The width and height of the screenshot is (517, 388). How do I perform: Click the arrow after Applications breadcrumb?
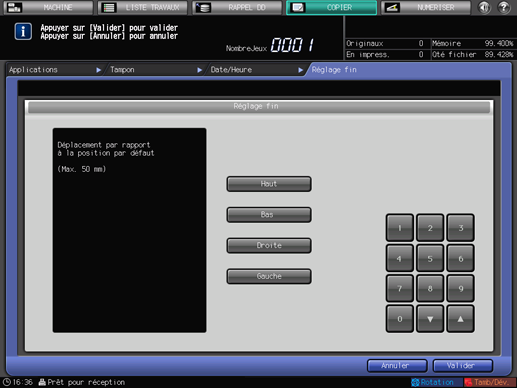click(99, 70)
